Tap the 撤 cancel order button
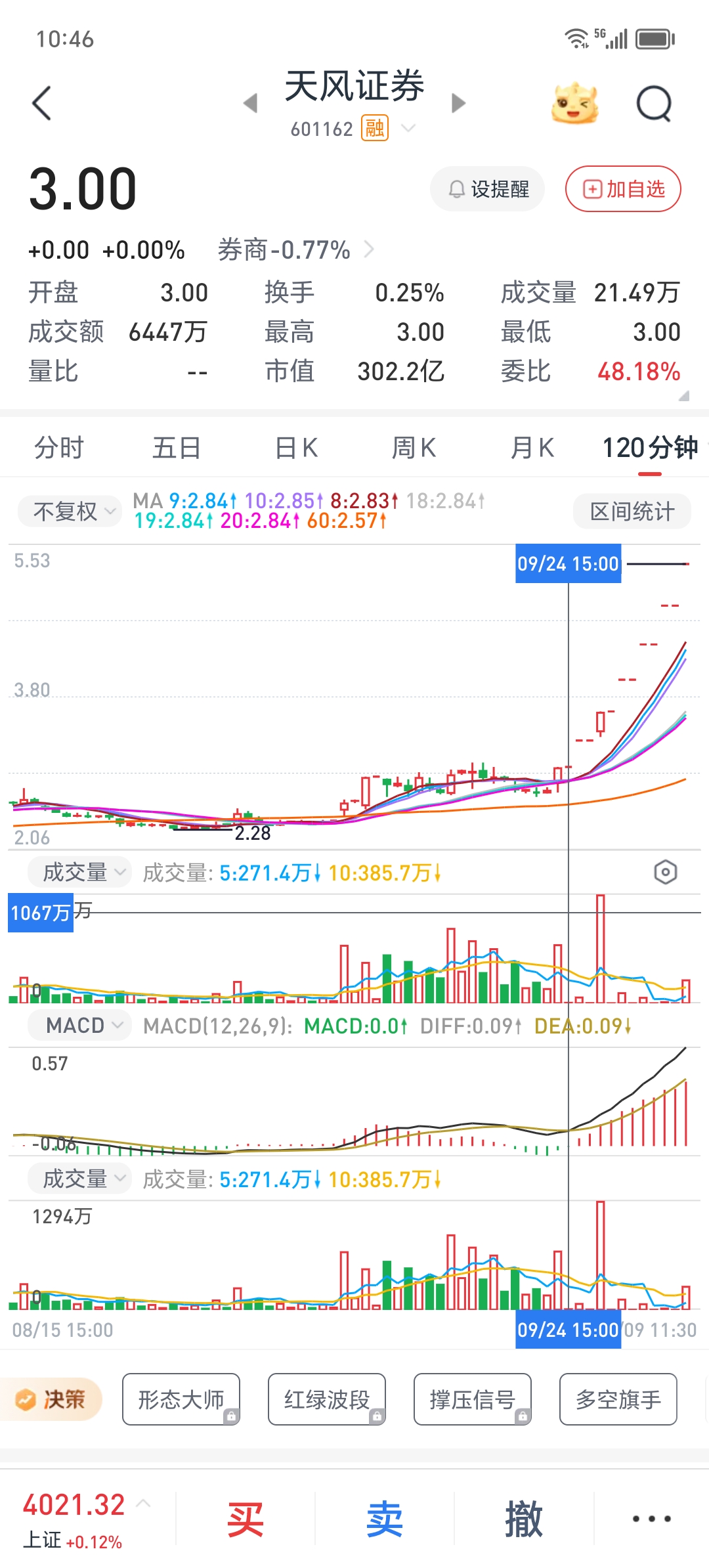This screenshot has height=1568, width=709. pyautogui.click(x=524, y=1519)
